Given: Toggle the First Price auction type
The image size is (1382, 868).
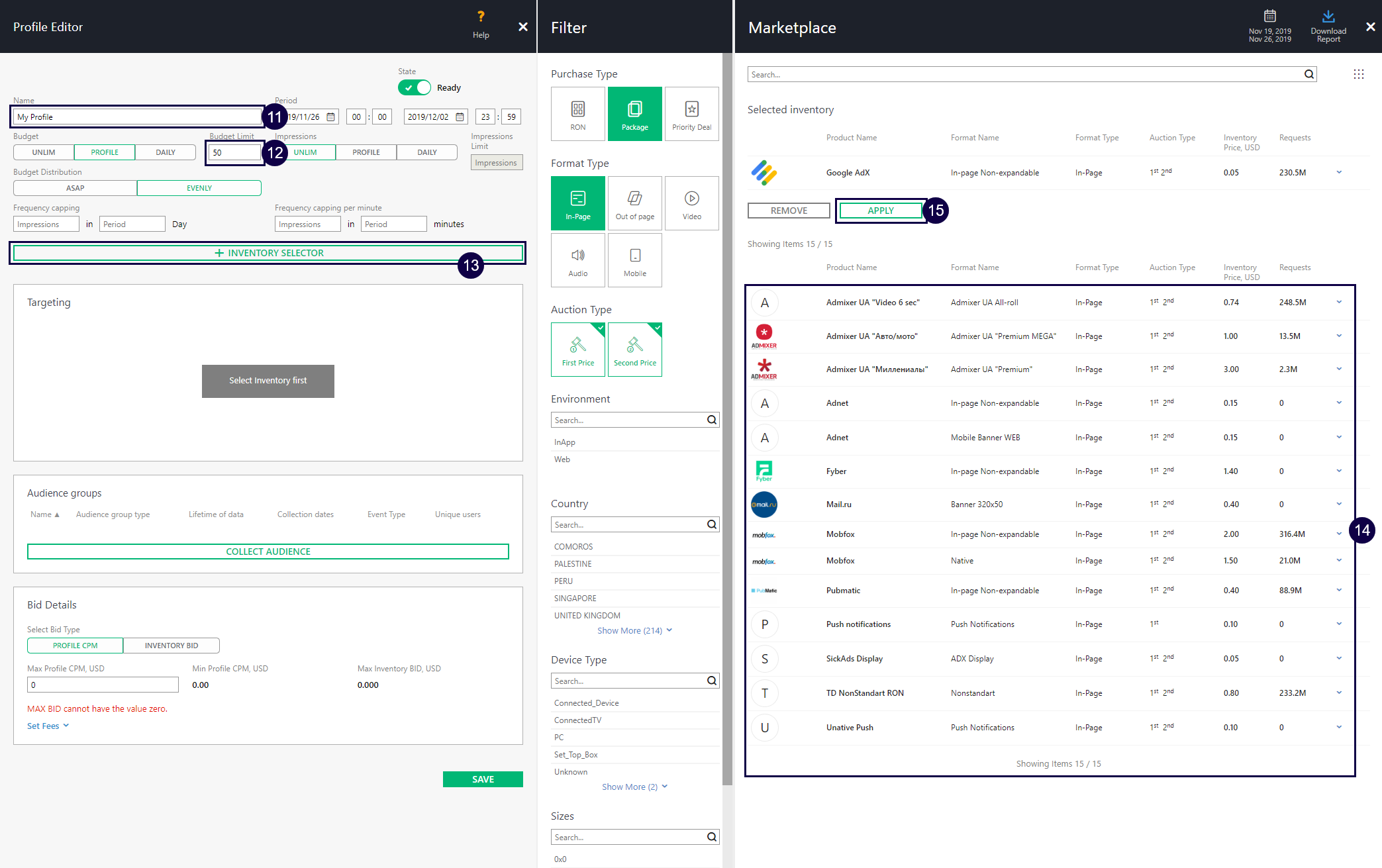Looking at the screenshot, I should coord(577,350).
